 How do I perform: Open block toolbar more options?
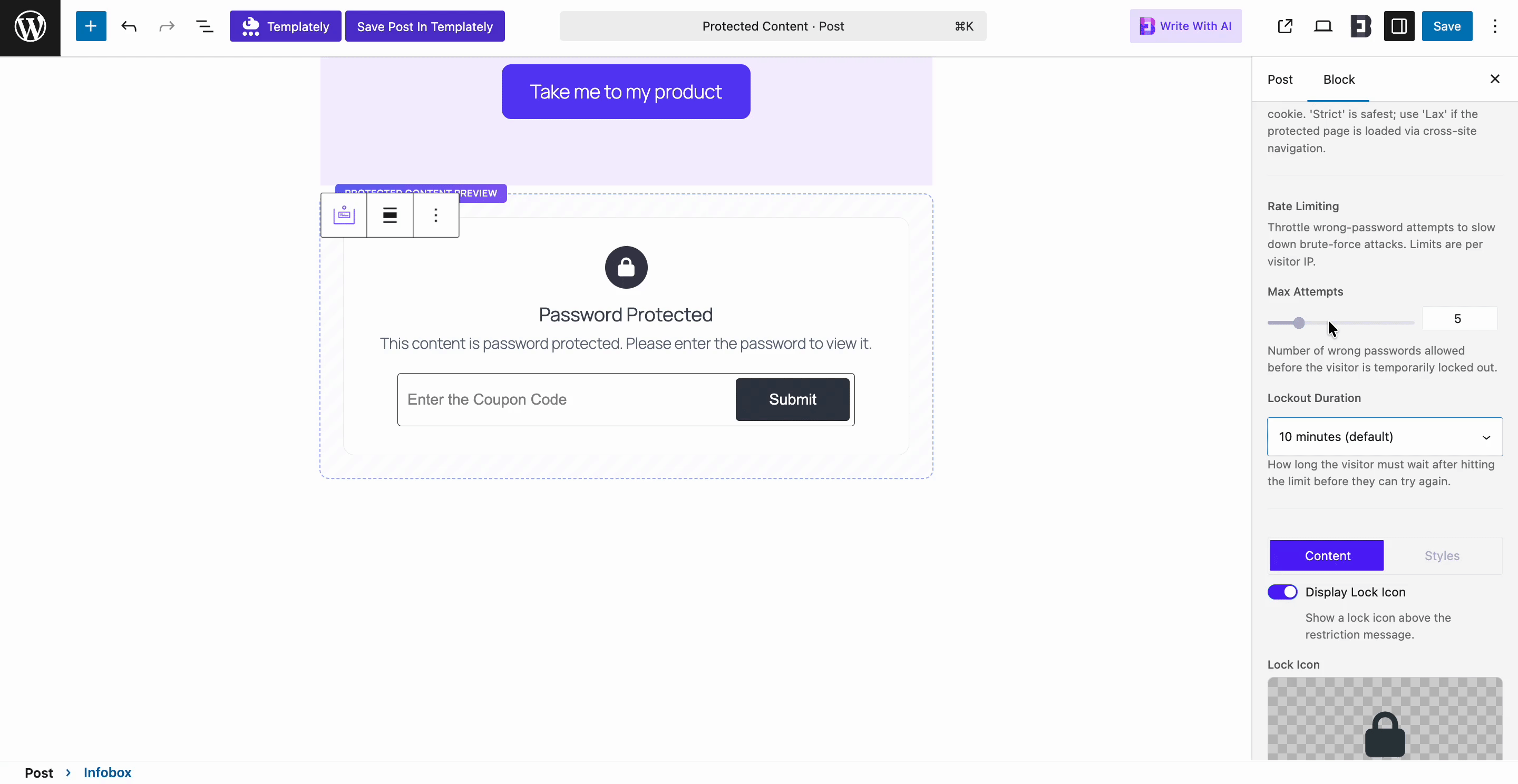[x=436, y=215]
